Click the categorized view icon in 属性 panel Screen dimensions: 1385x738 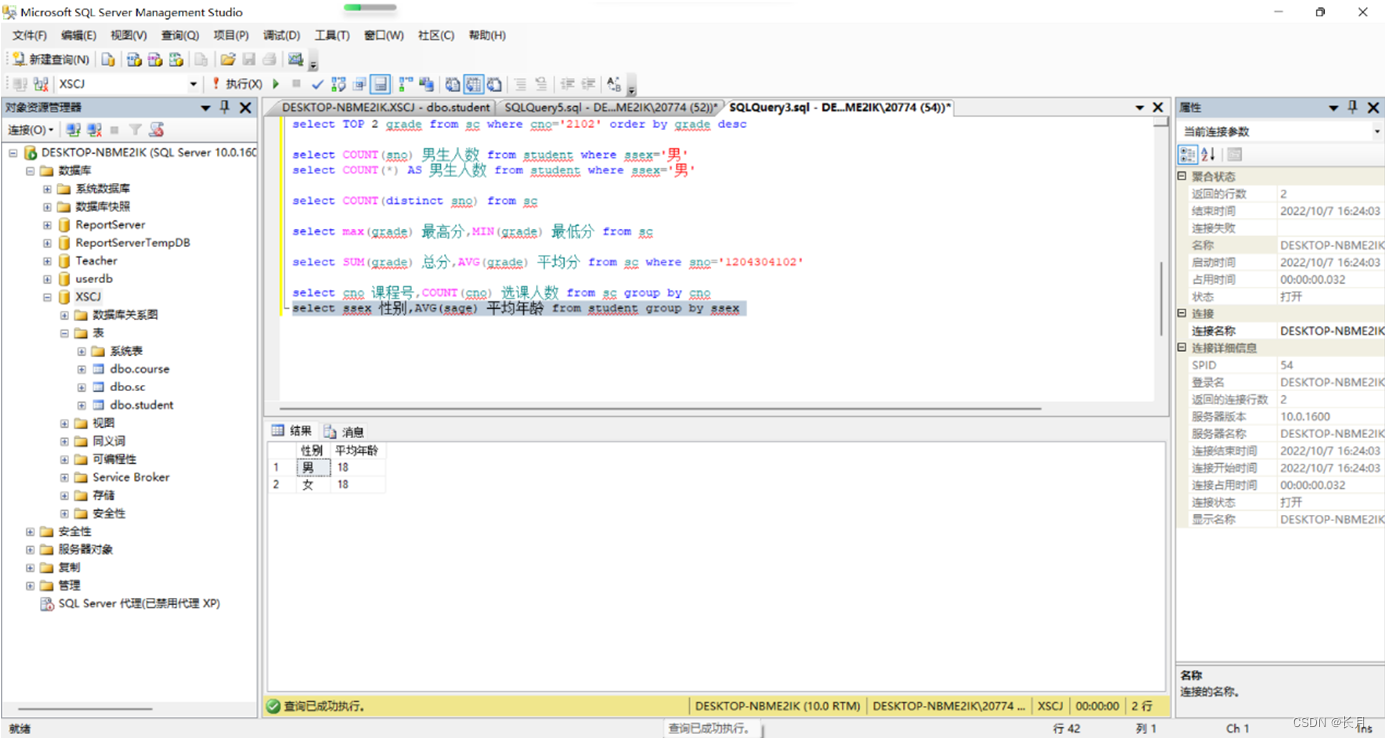coord(1188,154)
